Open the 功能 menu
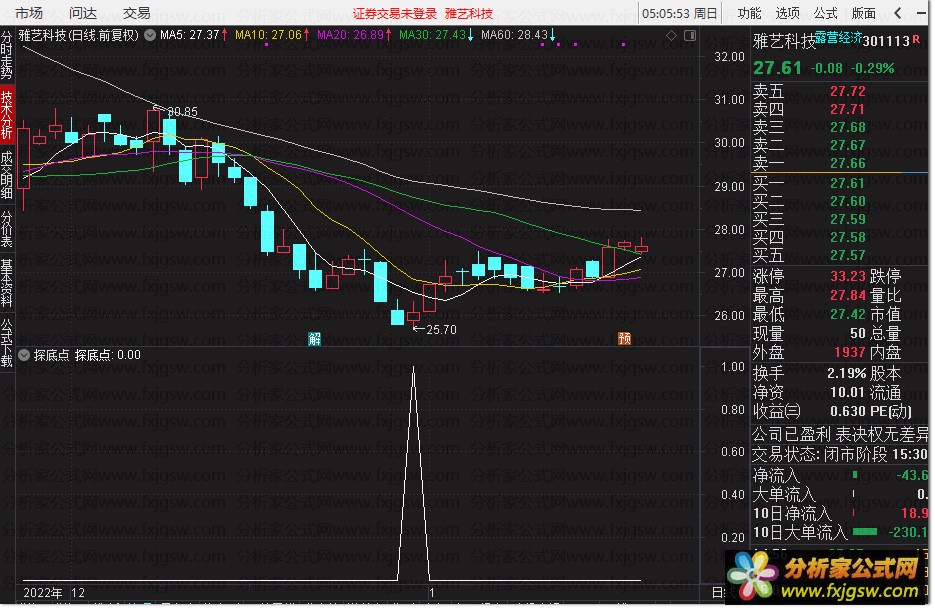This screenshot has width=935, height=608. (750, 13)
